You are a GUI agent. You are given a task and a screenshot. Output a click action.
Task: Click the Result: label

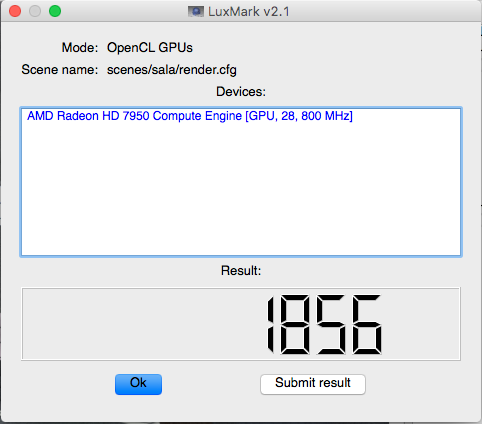(x=241, y=270)
